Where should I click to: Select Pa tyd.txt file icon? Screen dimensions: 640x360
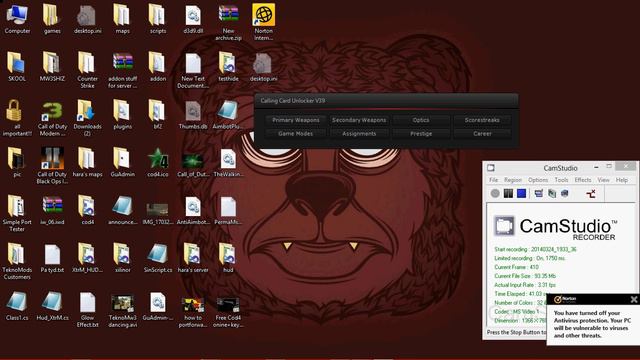click(52, 258)
